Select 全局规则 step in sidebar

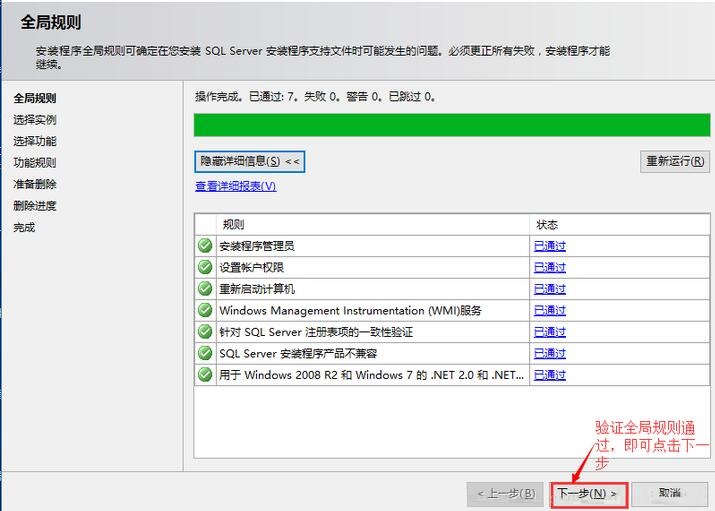click(35, 98)
